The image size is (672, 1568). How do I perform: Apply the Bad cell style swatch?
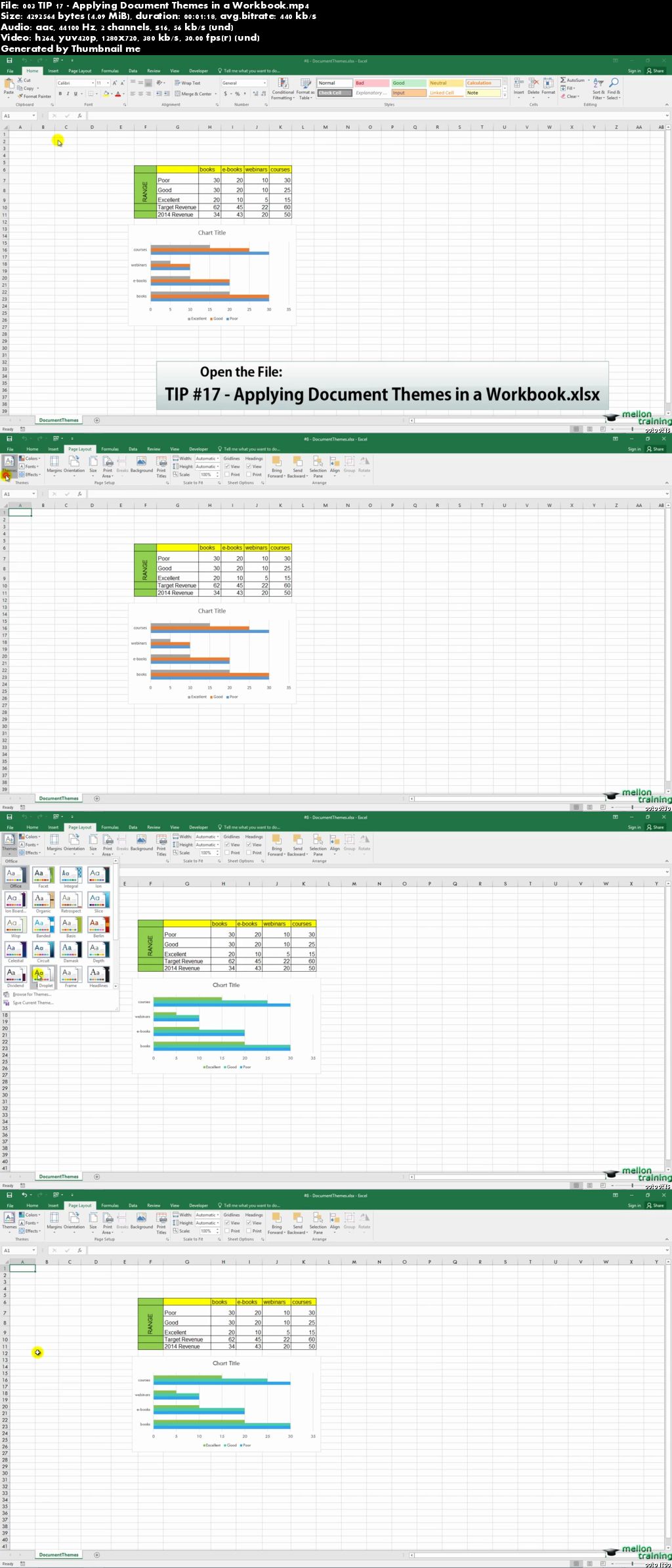(x=371, y=83)
